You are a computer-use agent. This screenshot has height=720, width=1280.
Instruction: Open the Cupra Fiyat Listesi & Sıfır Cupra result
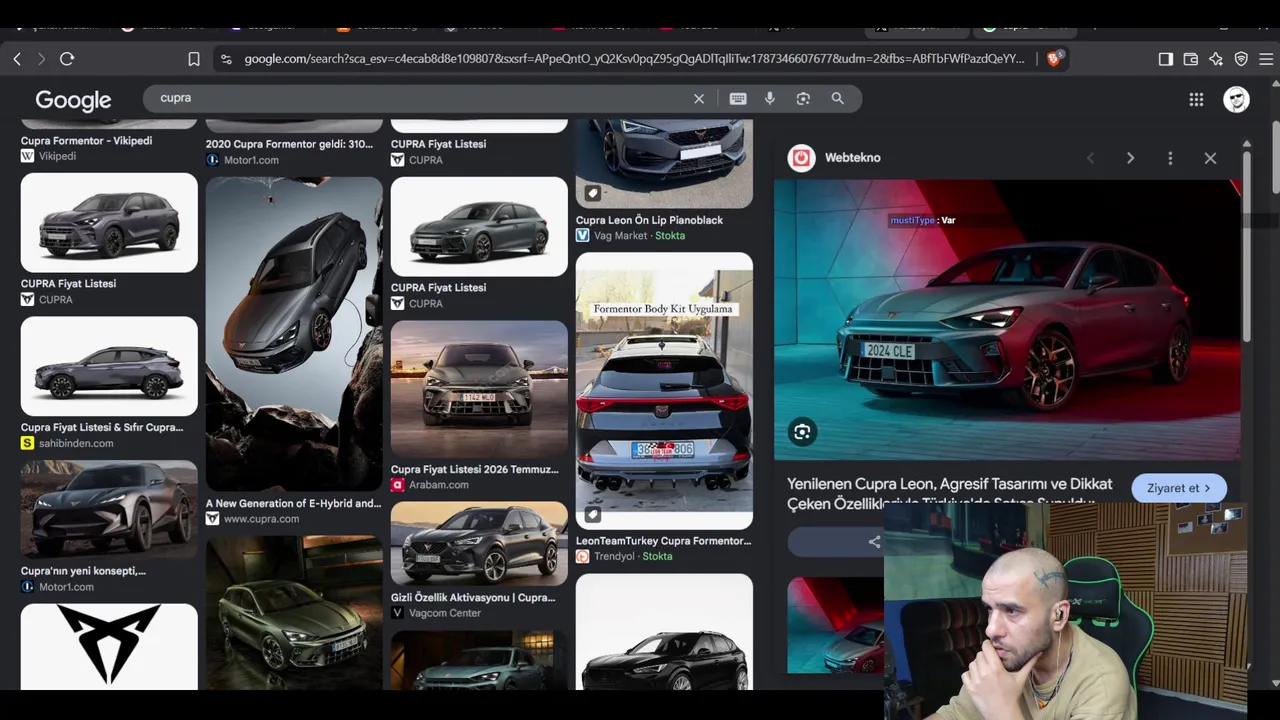102,427
